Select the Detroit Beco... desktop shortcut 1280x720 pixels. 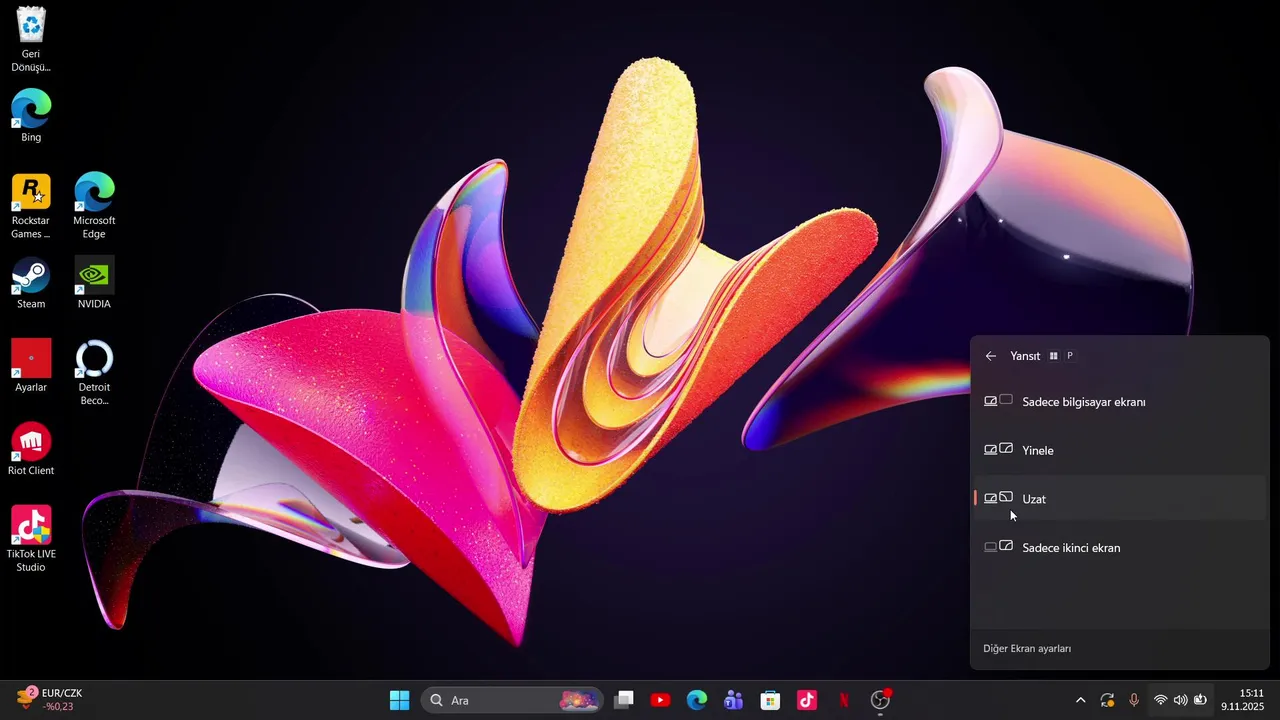click(94, 373)
